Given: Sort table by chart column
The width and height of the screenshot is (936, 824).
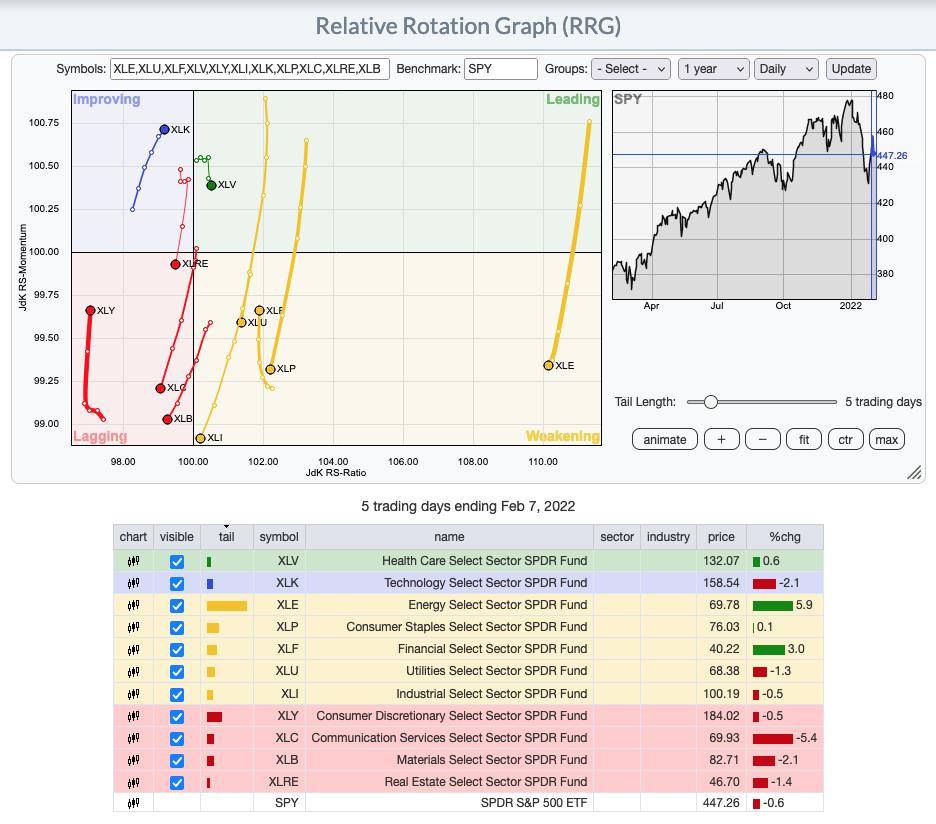Looking at the screenshot, I should [x=133, y=537].
